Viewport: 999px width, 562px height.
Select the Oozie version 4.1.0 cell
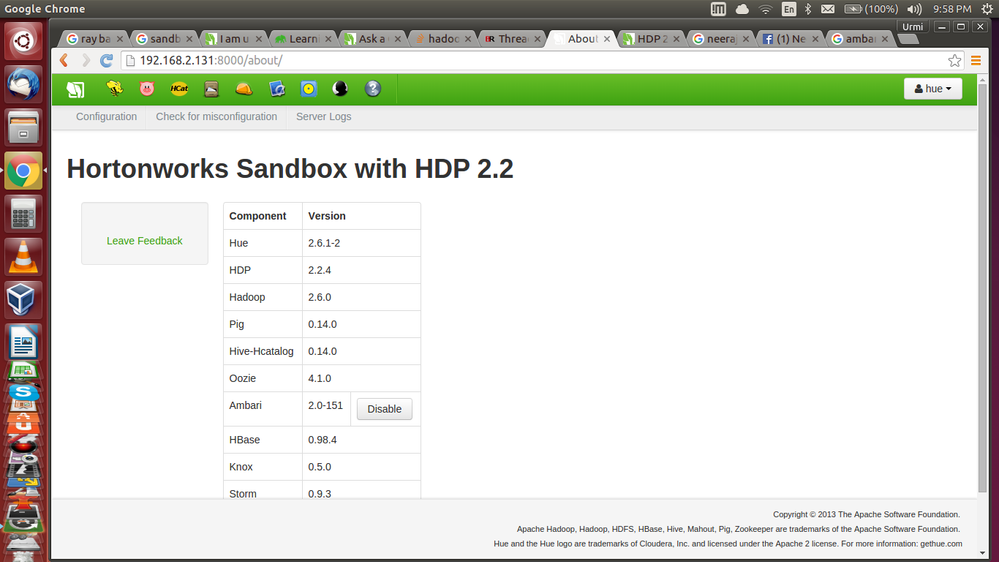[361, 378]
